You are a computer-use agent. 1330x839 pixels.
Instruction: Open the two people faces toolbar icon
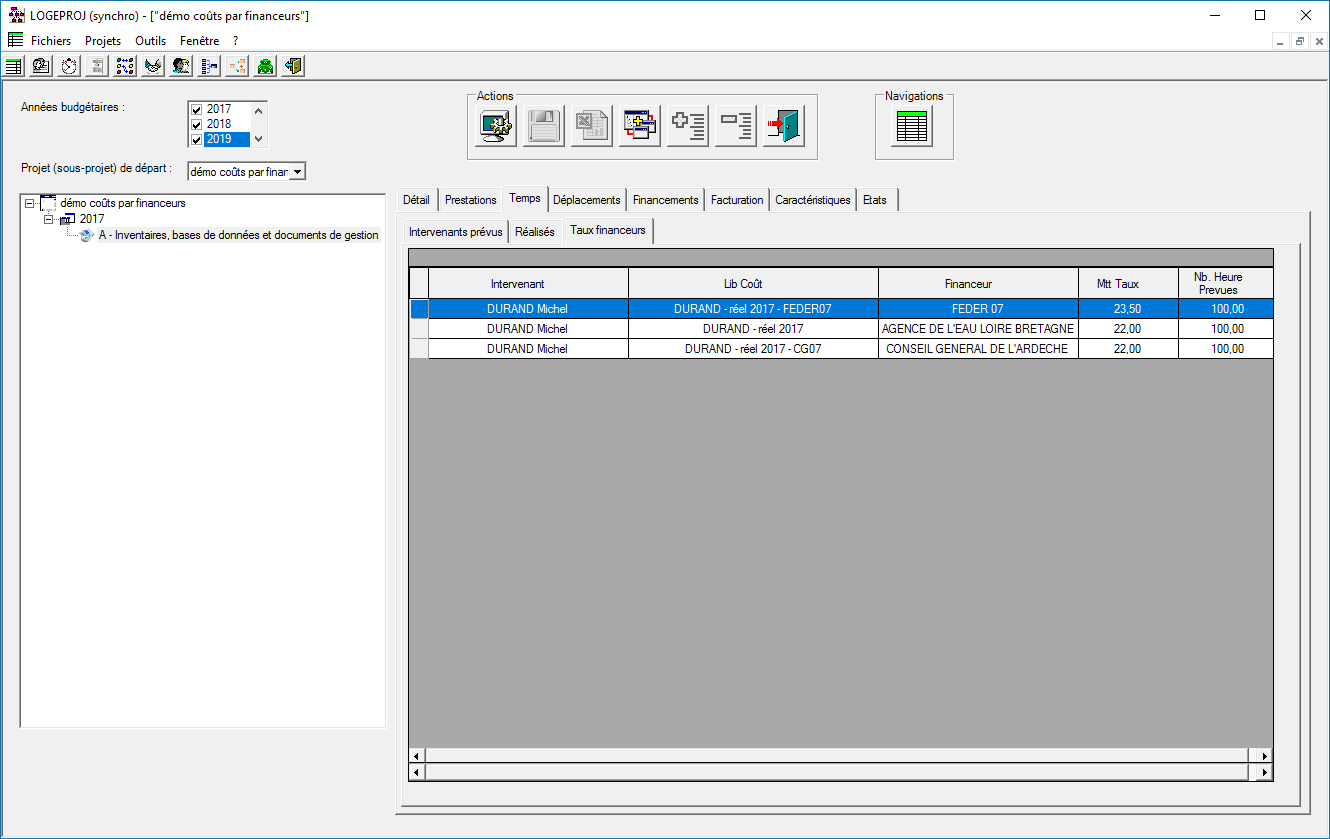coord(181,67)
